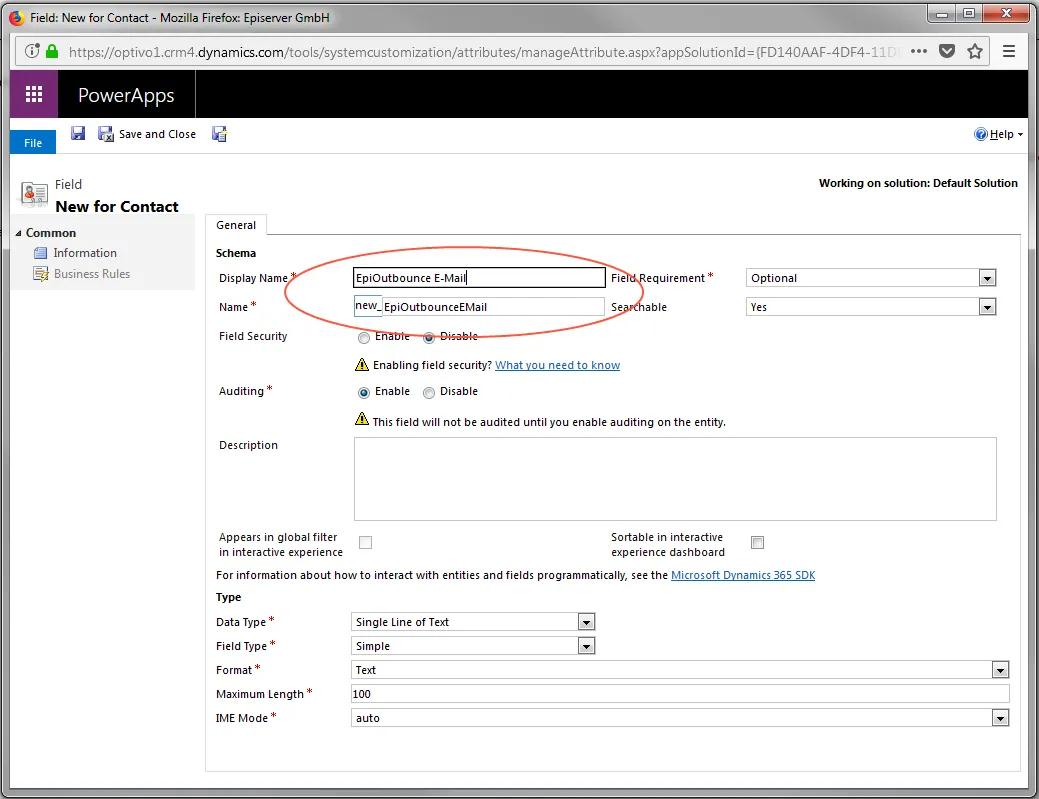1039x799 pixels.
Task: Open the Microsoft Dynamics 365 SDK link
Action: 743,575
